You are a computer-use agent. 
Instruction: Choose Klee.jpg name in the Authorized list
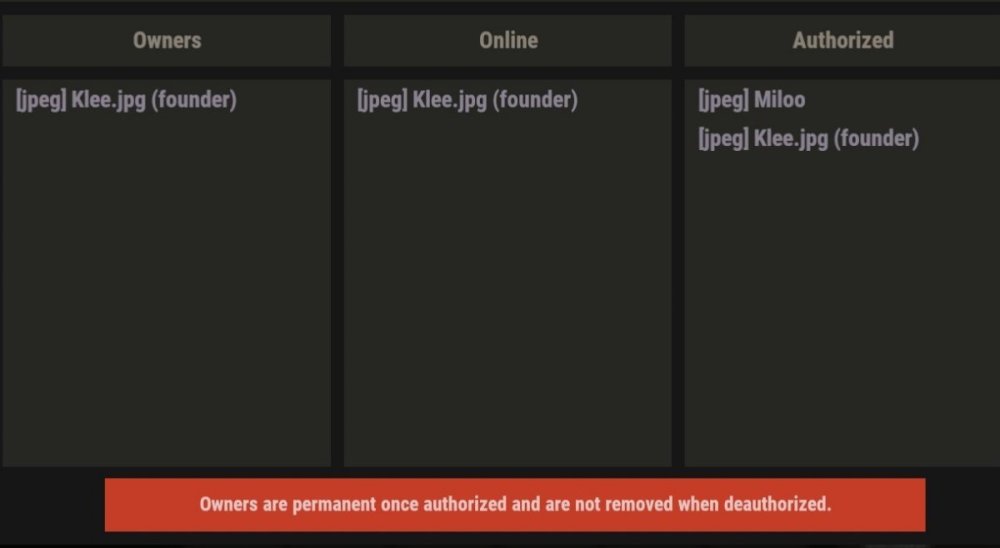[x=791, y=139]
